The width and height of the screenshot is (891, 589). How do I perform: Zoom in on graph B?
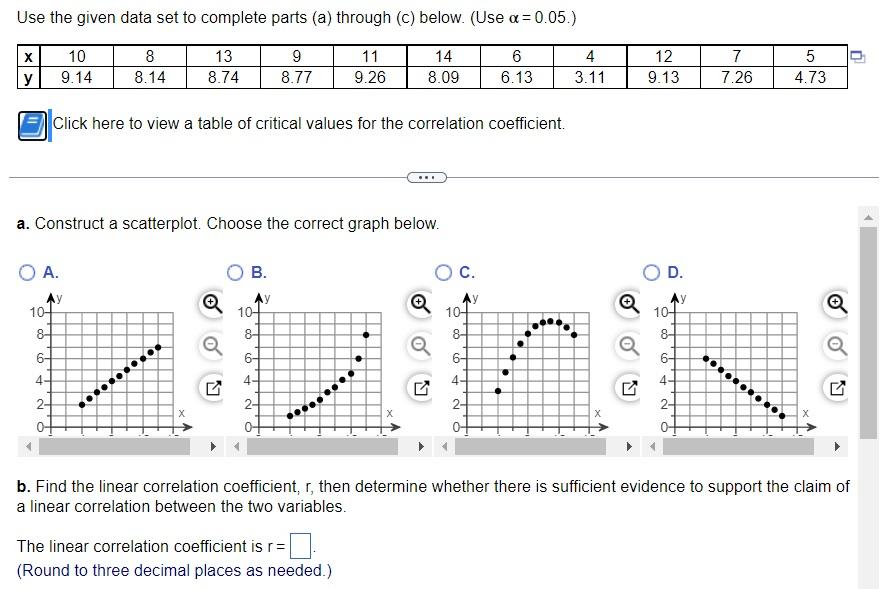point(421,302)
